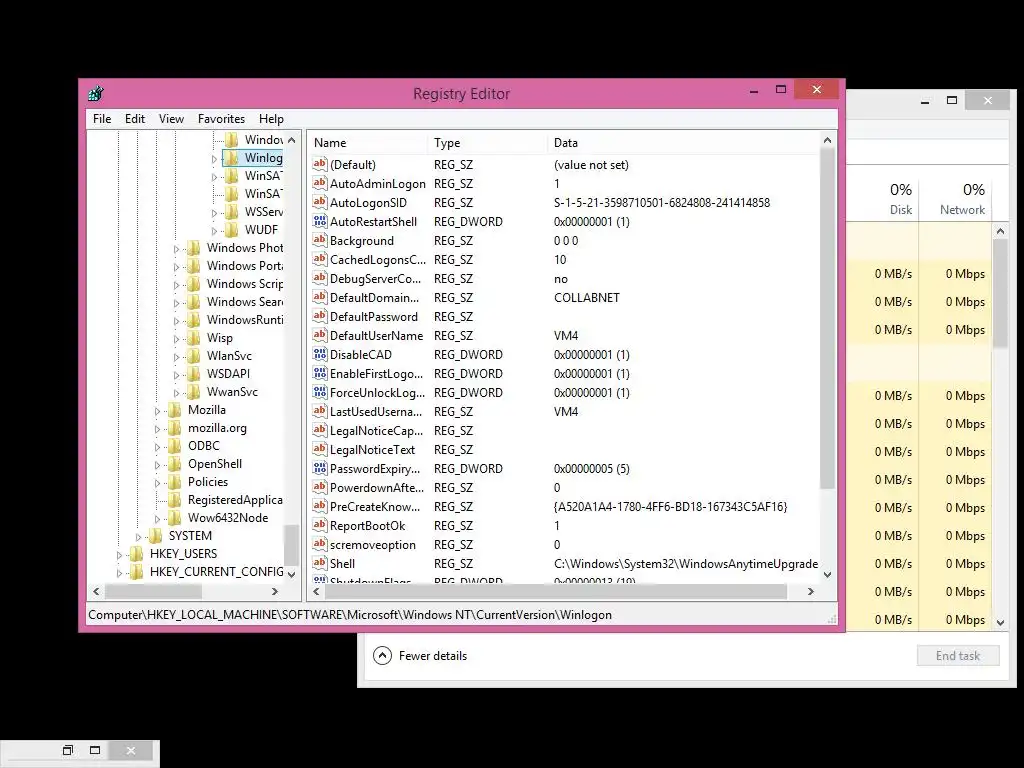The height and width of the screenshot is (768, 1024).
Task: Click the AutoRestartShell DWORD value icon
Action: (319, 221)
